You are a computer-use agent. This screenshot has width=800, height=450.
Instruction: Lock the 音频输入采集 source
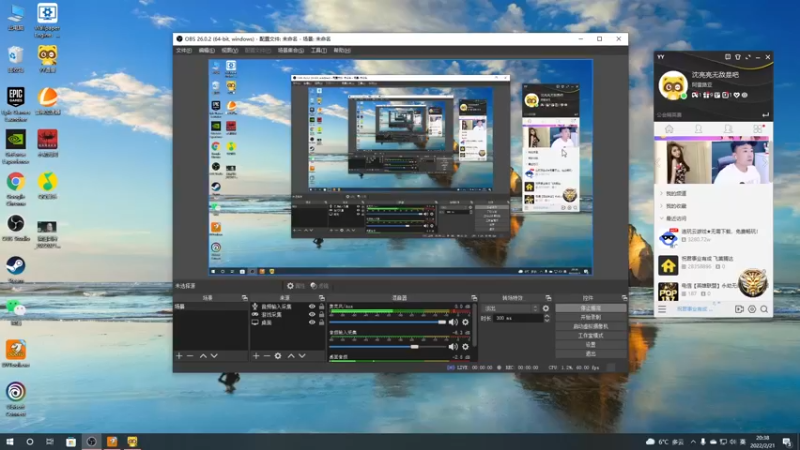coord(321,307)
